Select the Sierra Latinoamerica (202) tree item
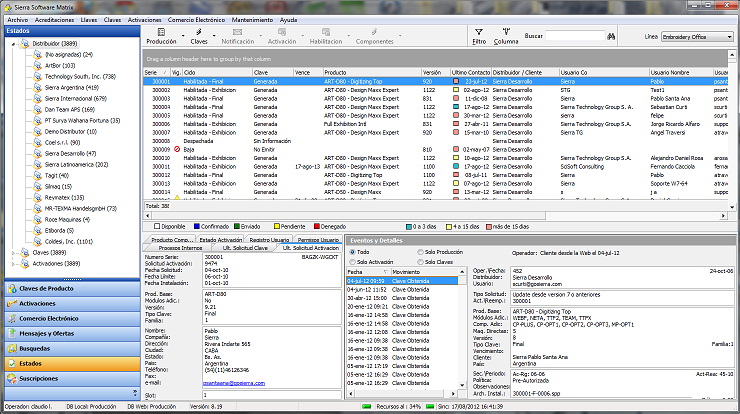The image size is (740, 414). click(x=76, y=165)
